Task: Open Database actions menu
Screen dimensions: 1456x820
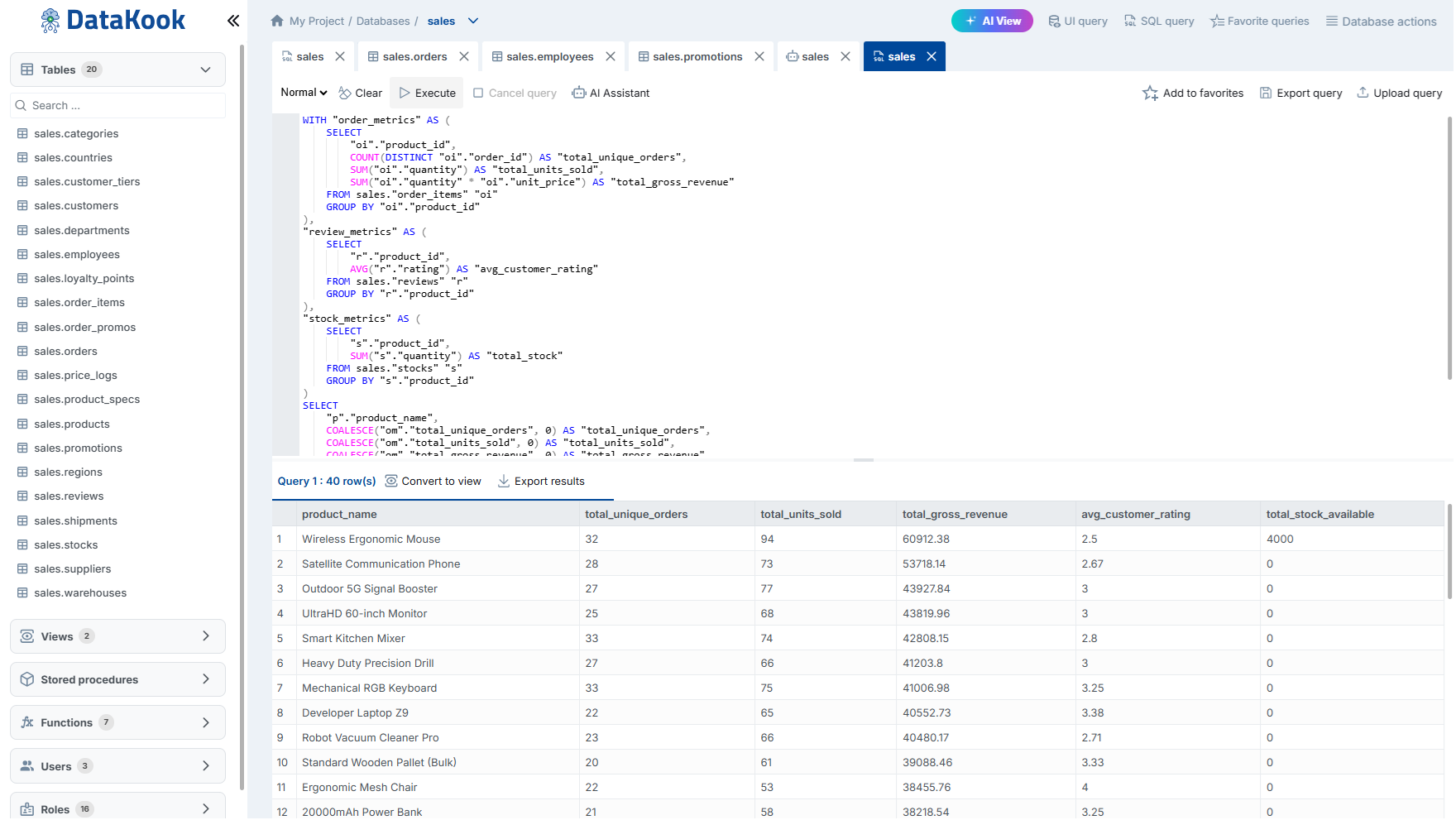Action: click(1381, 21)
